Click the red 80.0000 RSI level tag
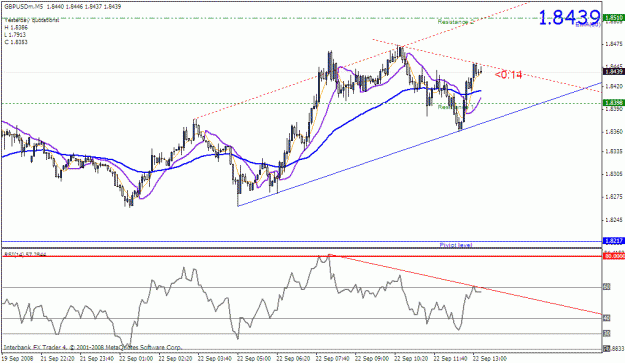Viewport: 625px width, 363px height. [614, 256]
